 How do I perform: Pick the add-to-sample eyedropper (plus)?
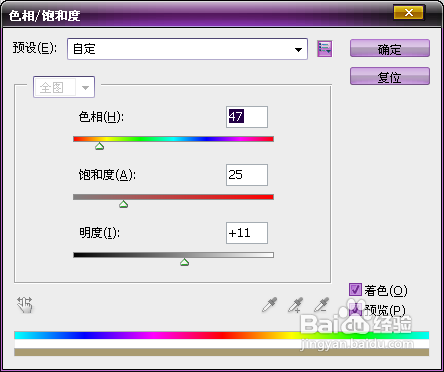295,305
